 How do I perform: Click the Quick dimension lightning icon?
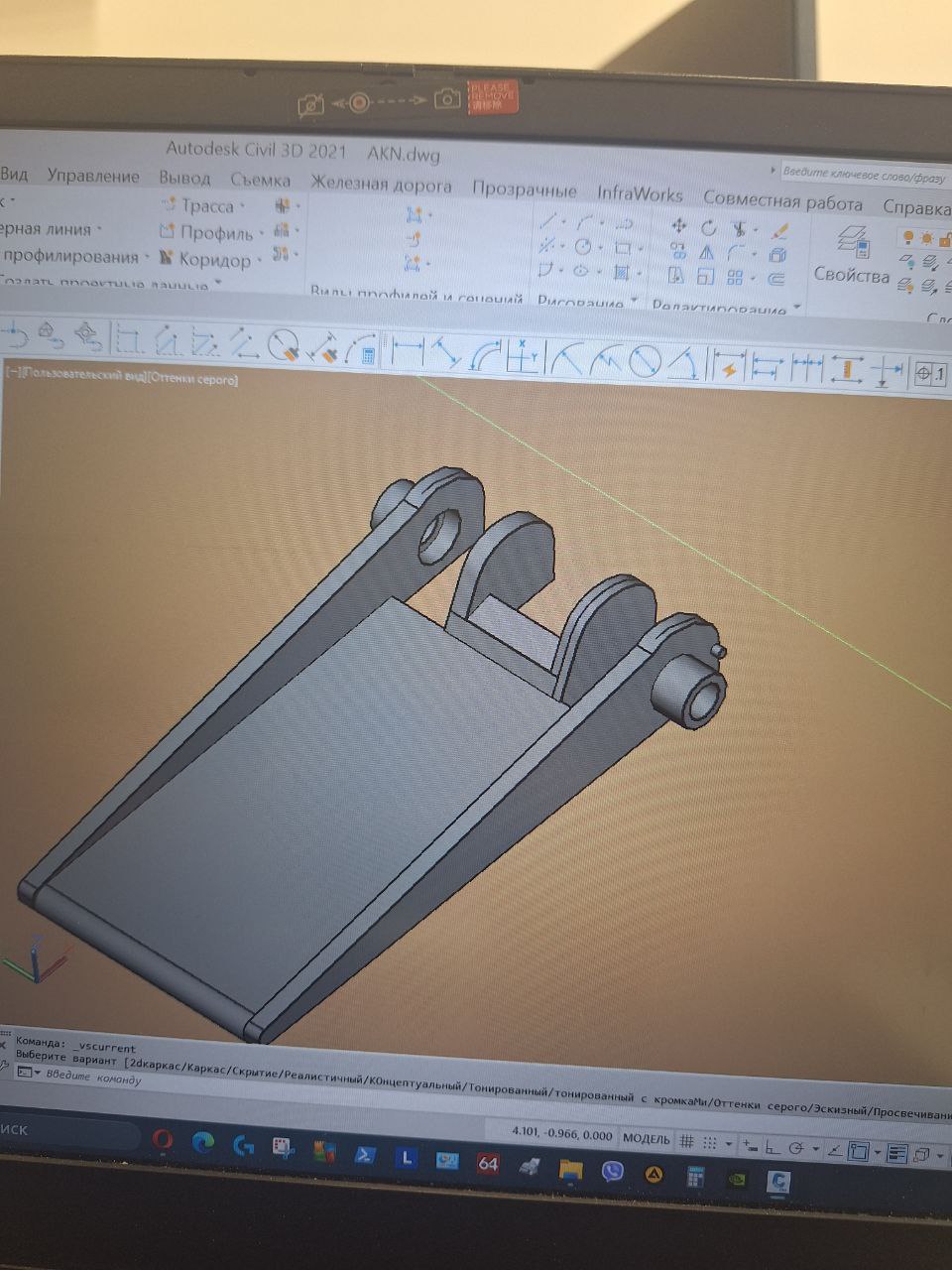click(x=728, y=365)
